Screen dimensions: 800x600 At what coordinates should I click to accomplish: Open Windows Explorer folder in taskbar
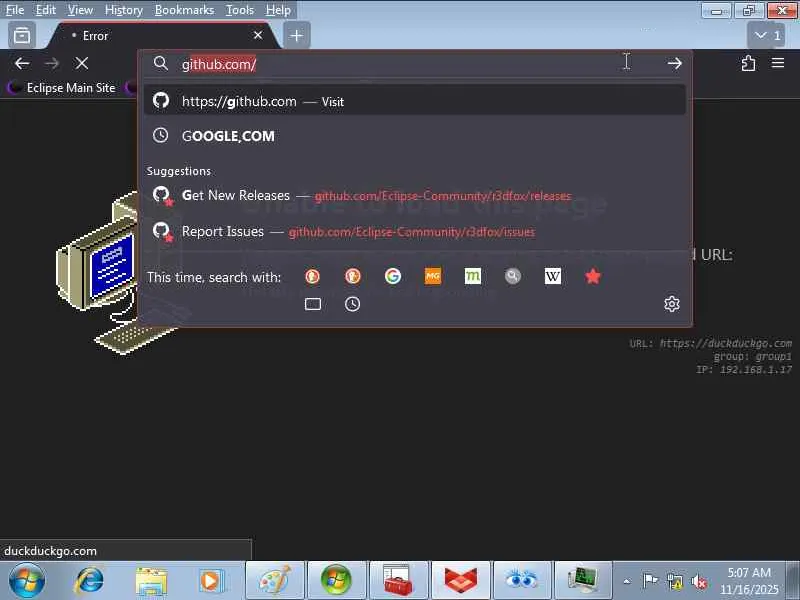coord(151,581)
